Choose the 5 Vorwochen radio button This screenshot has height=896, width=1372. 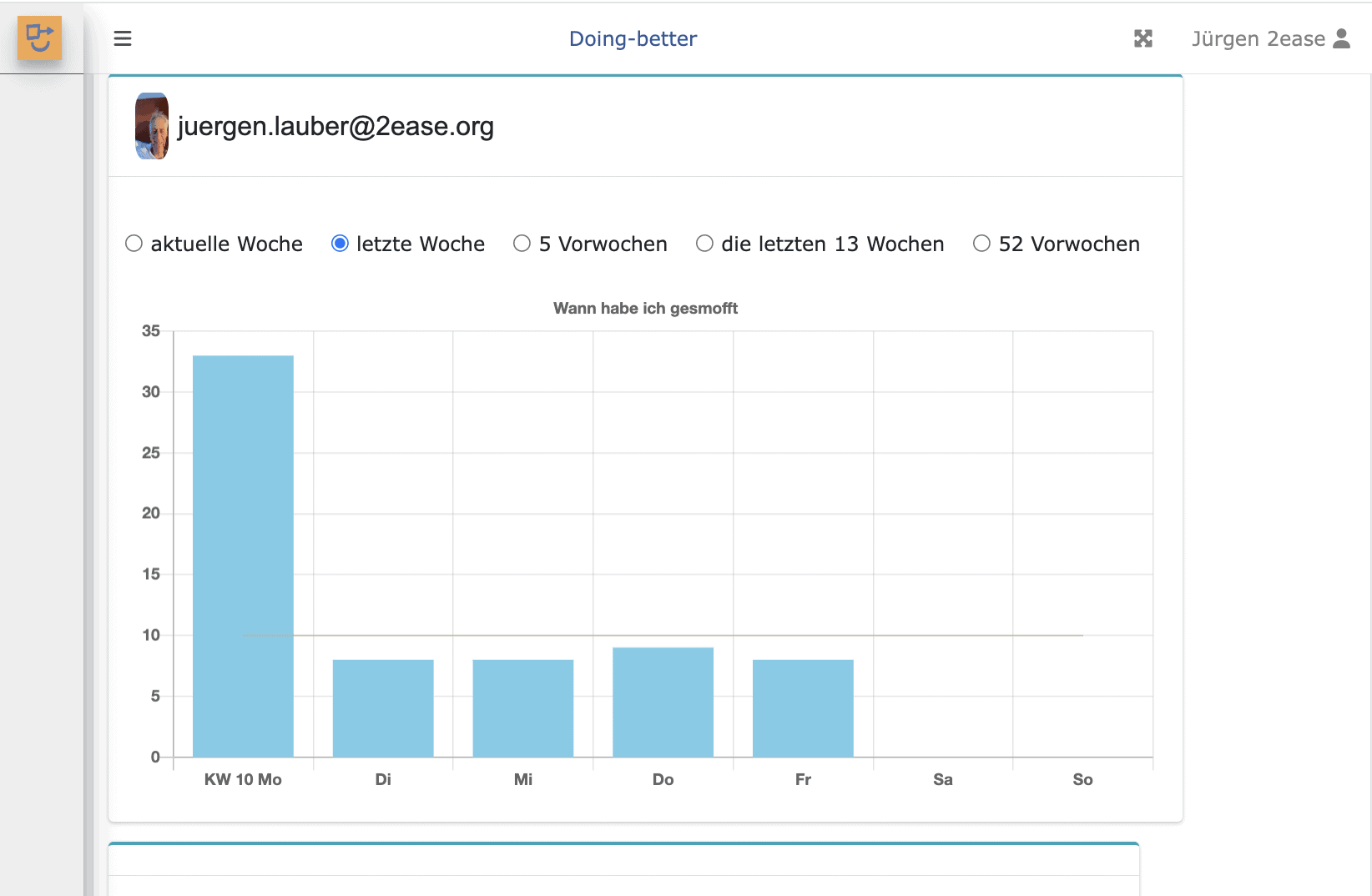pos(522,244)
